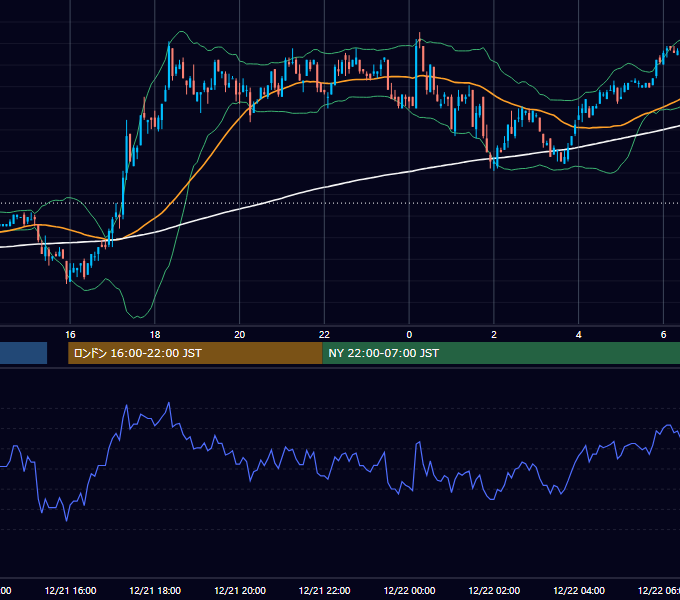Viewport: 680px width, 600px height.
Task: Click the 2 hour label on the price chart axis
Action: tap(494, 335)
